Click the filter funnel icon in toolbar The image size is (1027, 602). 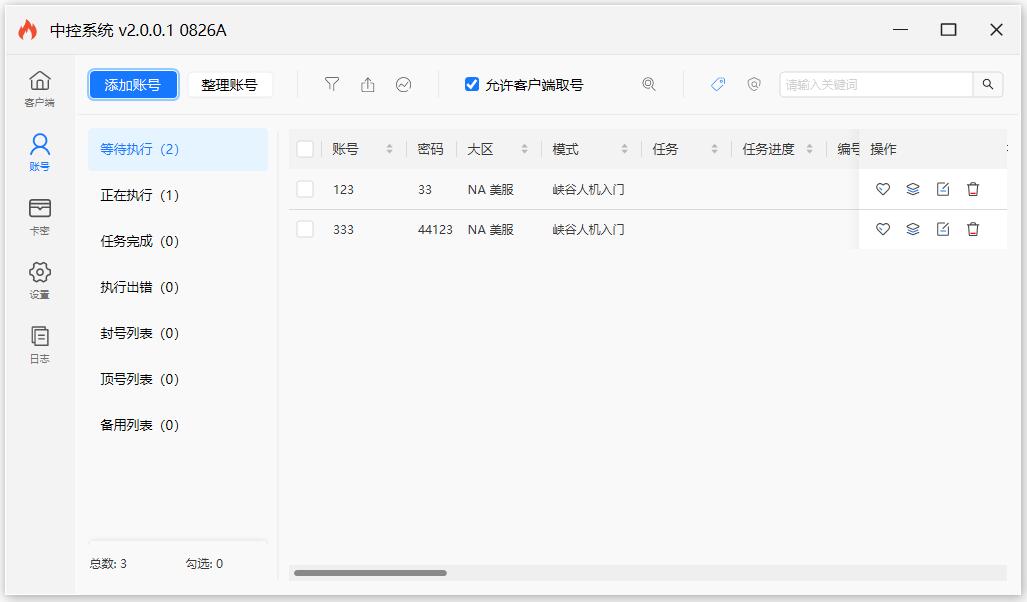coord(332,85)
